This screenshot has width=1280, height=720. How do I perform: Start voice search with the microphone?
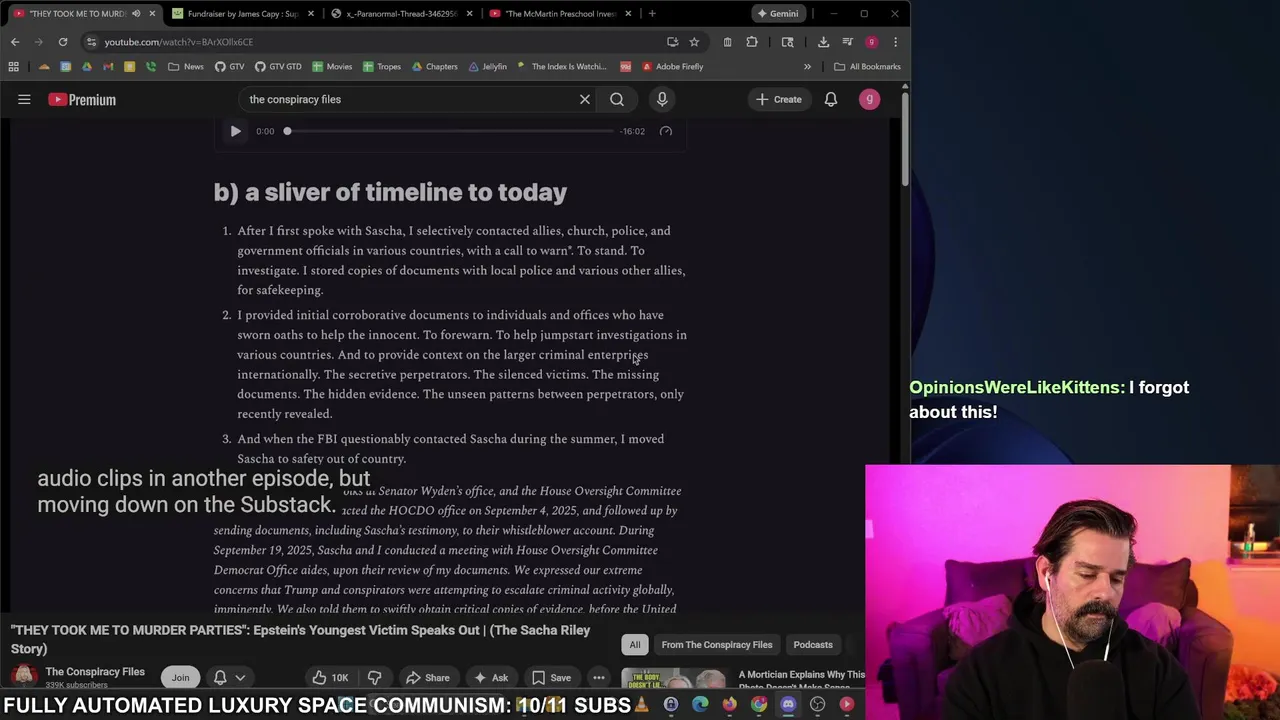pos(661,99)
